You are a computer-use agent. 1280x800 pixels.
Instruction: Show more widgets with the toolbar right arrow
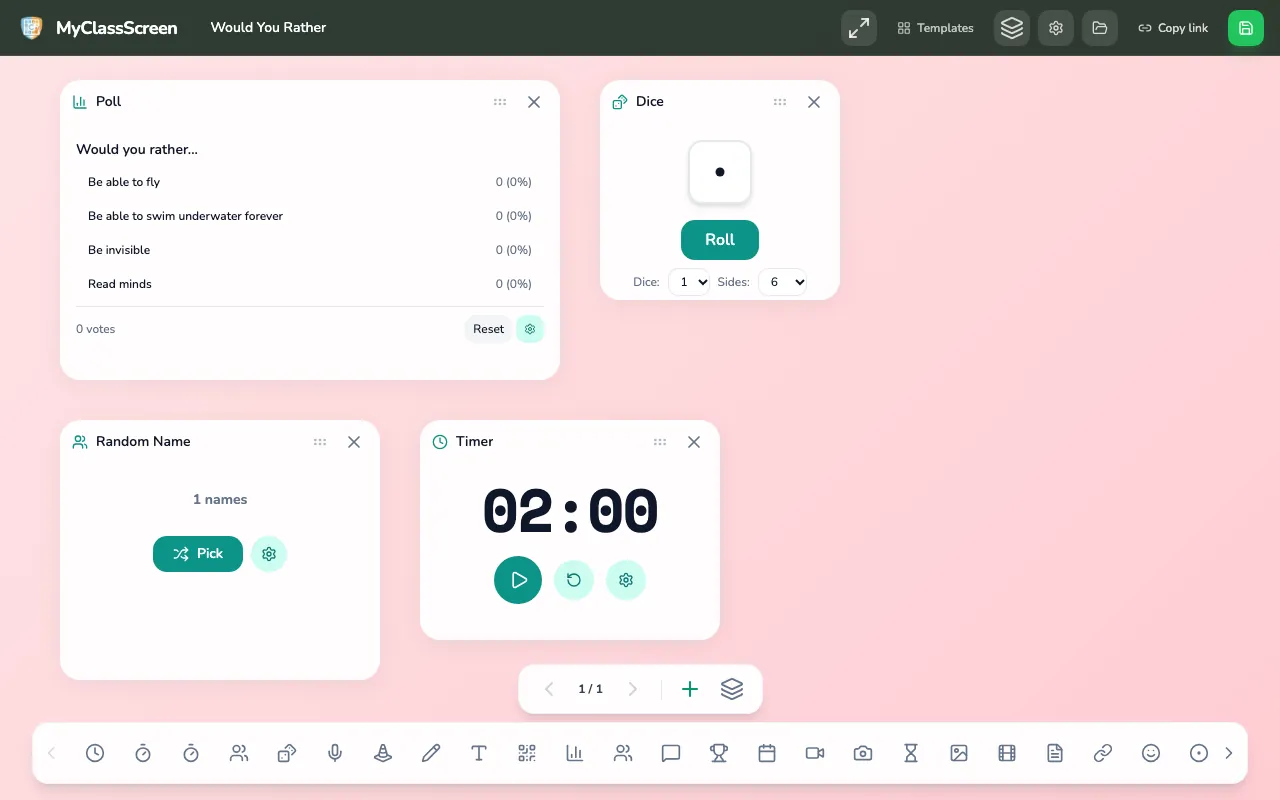(1229, 753)
